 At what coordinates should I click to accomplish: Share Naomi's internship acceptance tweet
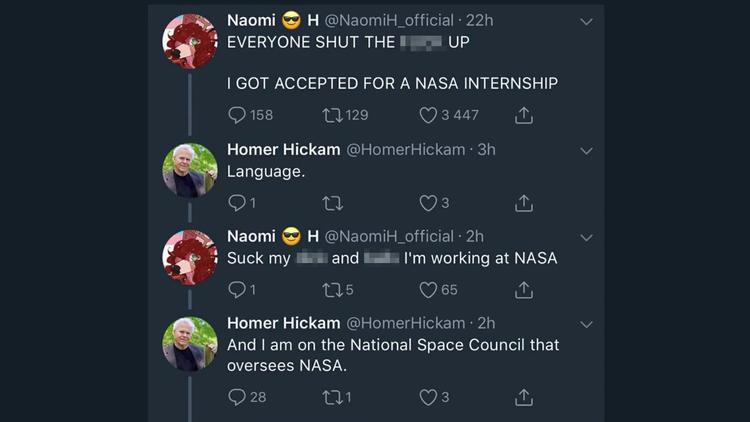523,115
